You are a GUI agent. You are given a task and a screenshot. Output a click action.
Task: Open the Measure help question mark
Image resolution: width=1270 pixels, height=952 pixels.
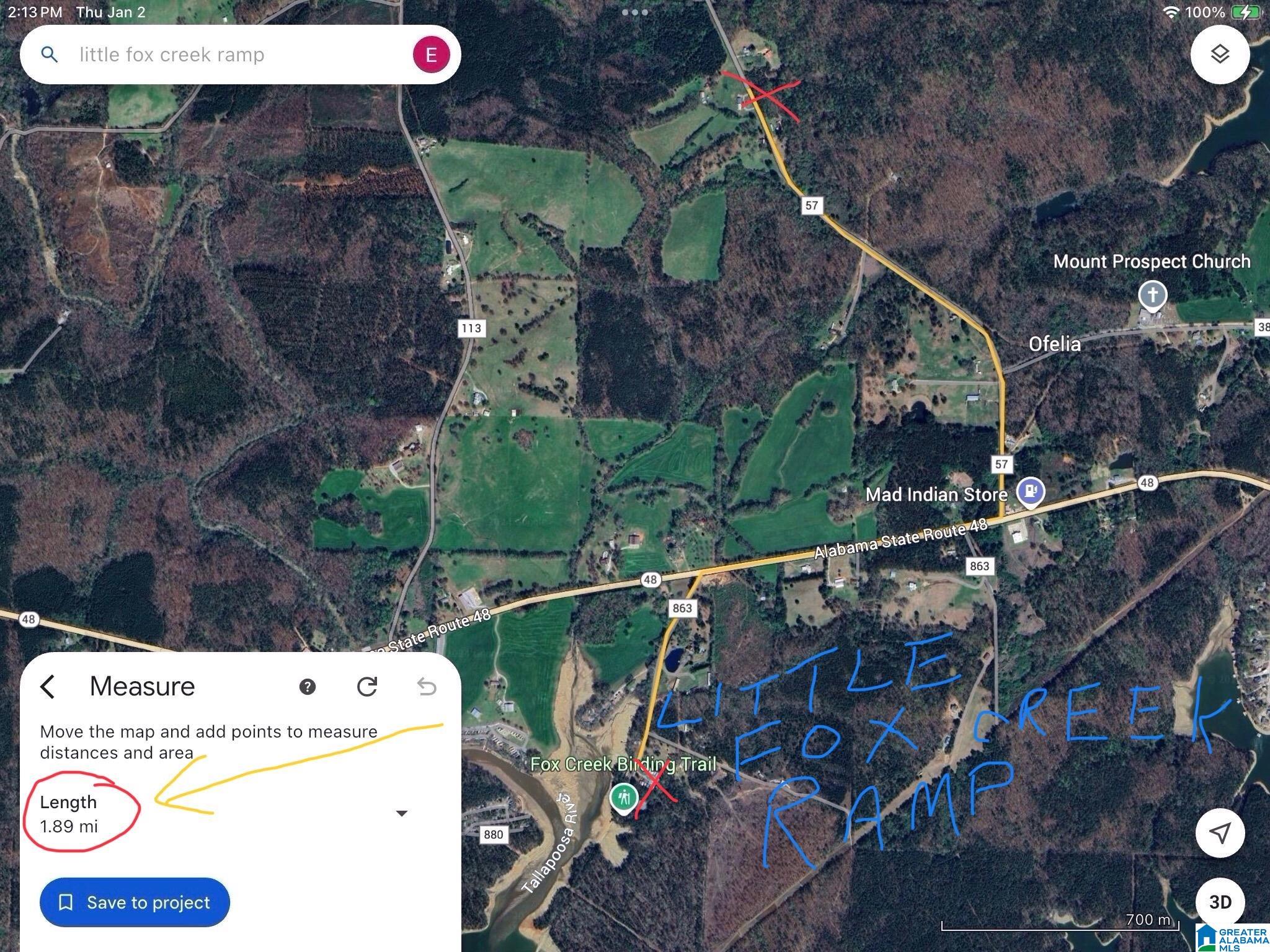coord(307,687)
